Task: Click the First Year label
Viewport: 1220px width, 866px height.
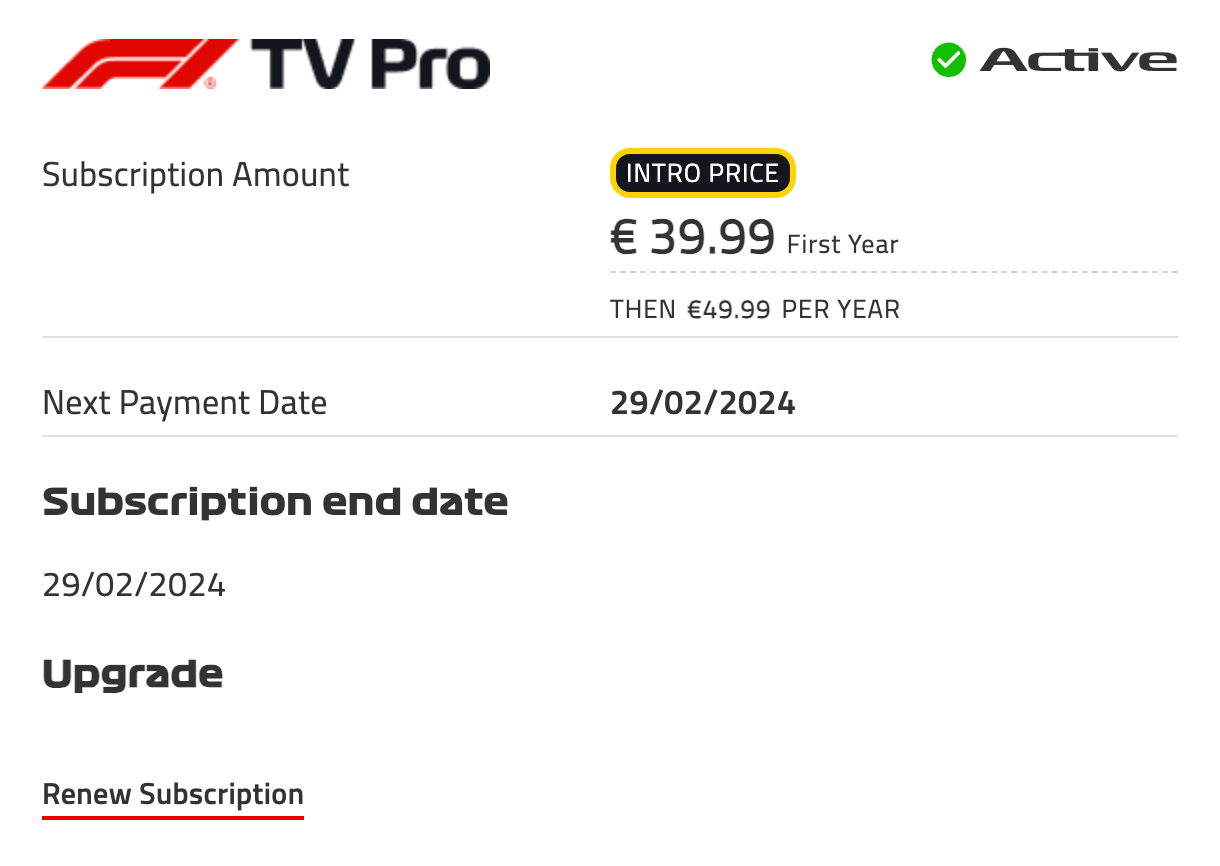Action: pos(843,244)
